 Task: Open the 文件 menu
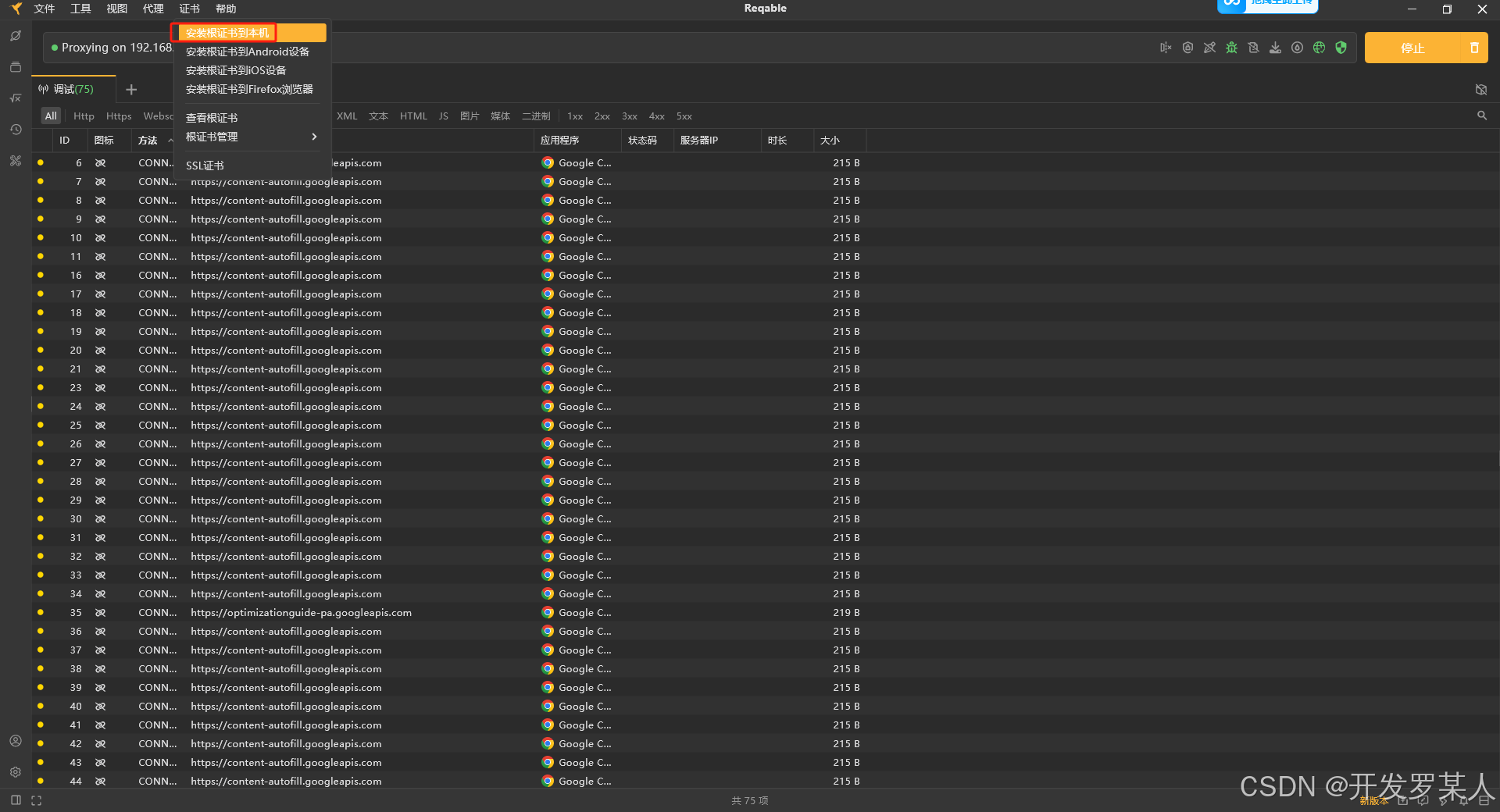click(x=45, y=9)
